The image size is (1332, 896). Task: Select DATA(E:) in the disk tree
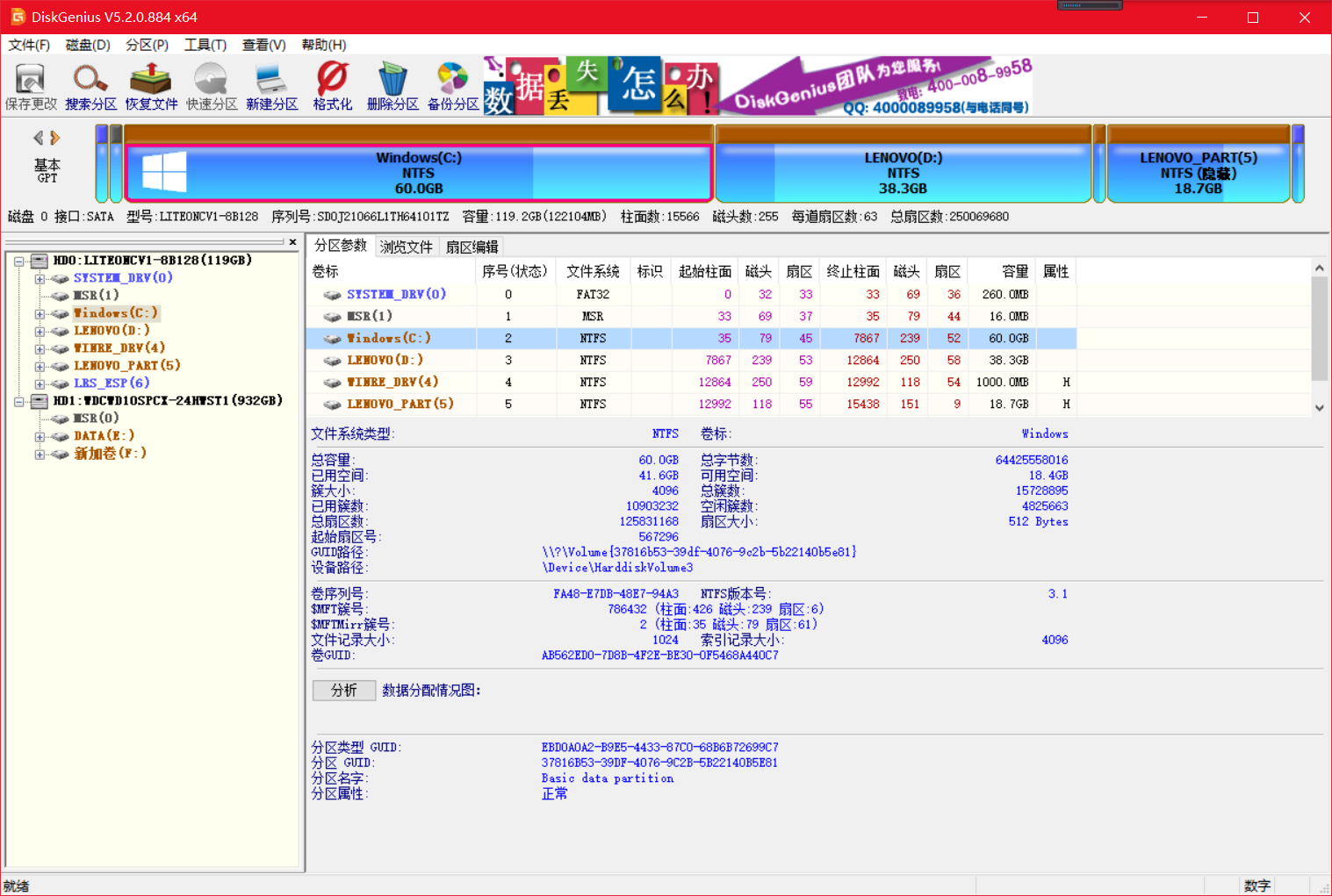104,436
